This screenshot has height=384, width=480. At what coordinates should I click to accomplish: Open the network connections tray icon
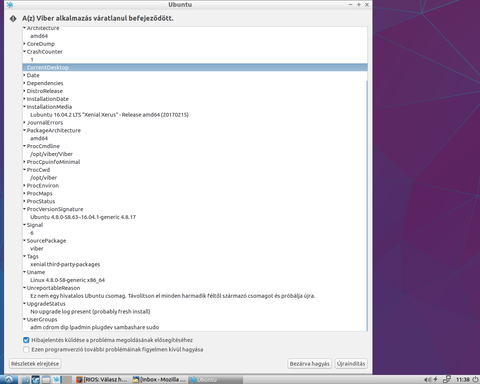[x=447, y=379]
